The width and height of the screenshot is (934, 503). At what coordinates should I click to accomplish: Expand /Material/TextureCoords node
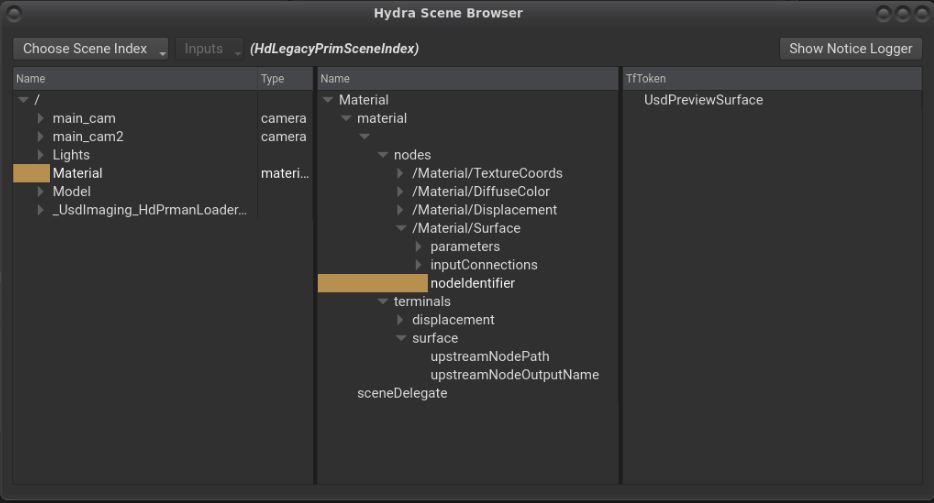[x=401, y=174]
